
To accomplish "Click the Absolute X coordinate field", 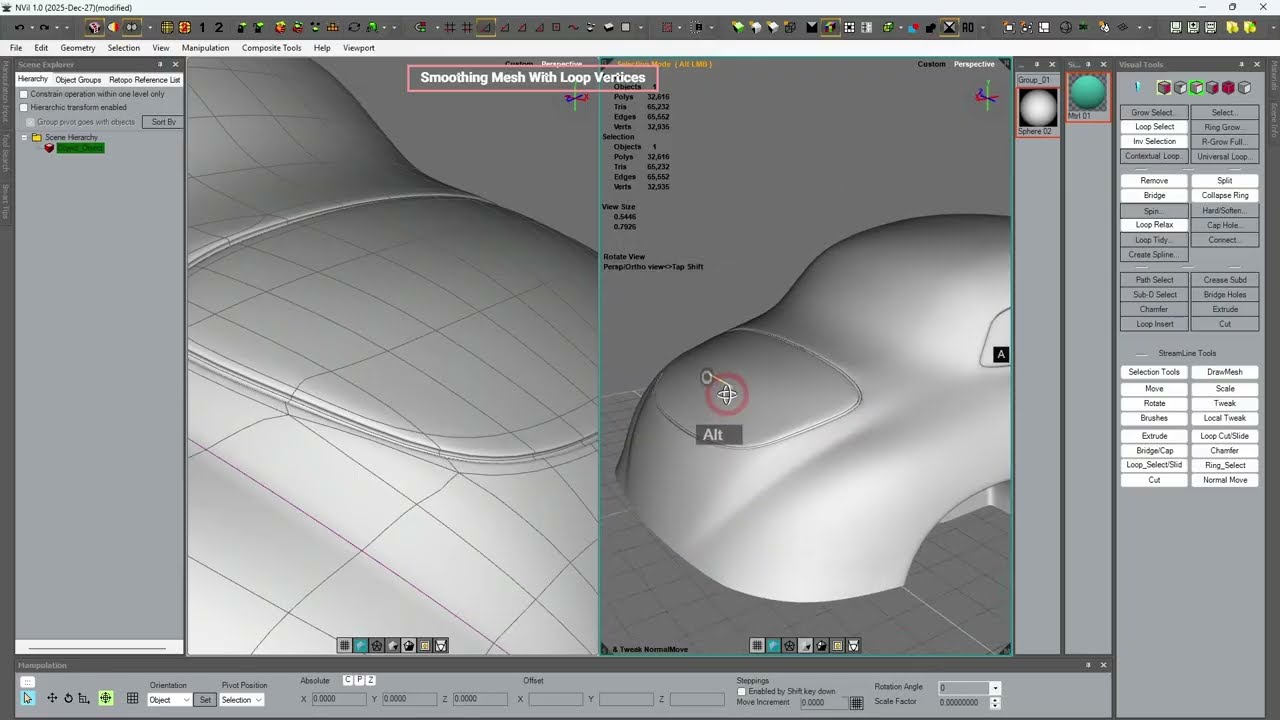I will pyautogui.click(x=339, y=699).
